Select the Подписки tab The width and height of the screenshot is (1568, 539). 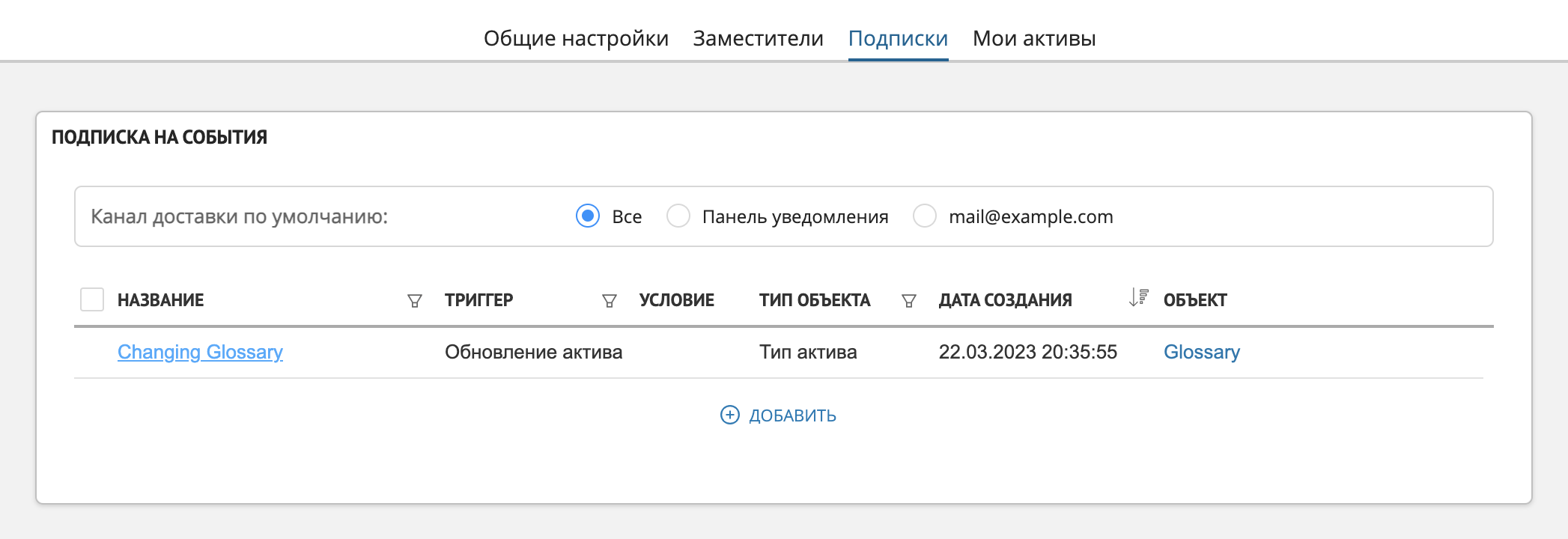[x=898, y=38]
